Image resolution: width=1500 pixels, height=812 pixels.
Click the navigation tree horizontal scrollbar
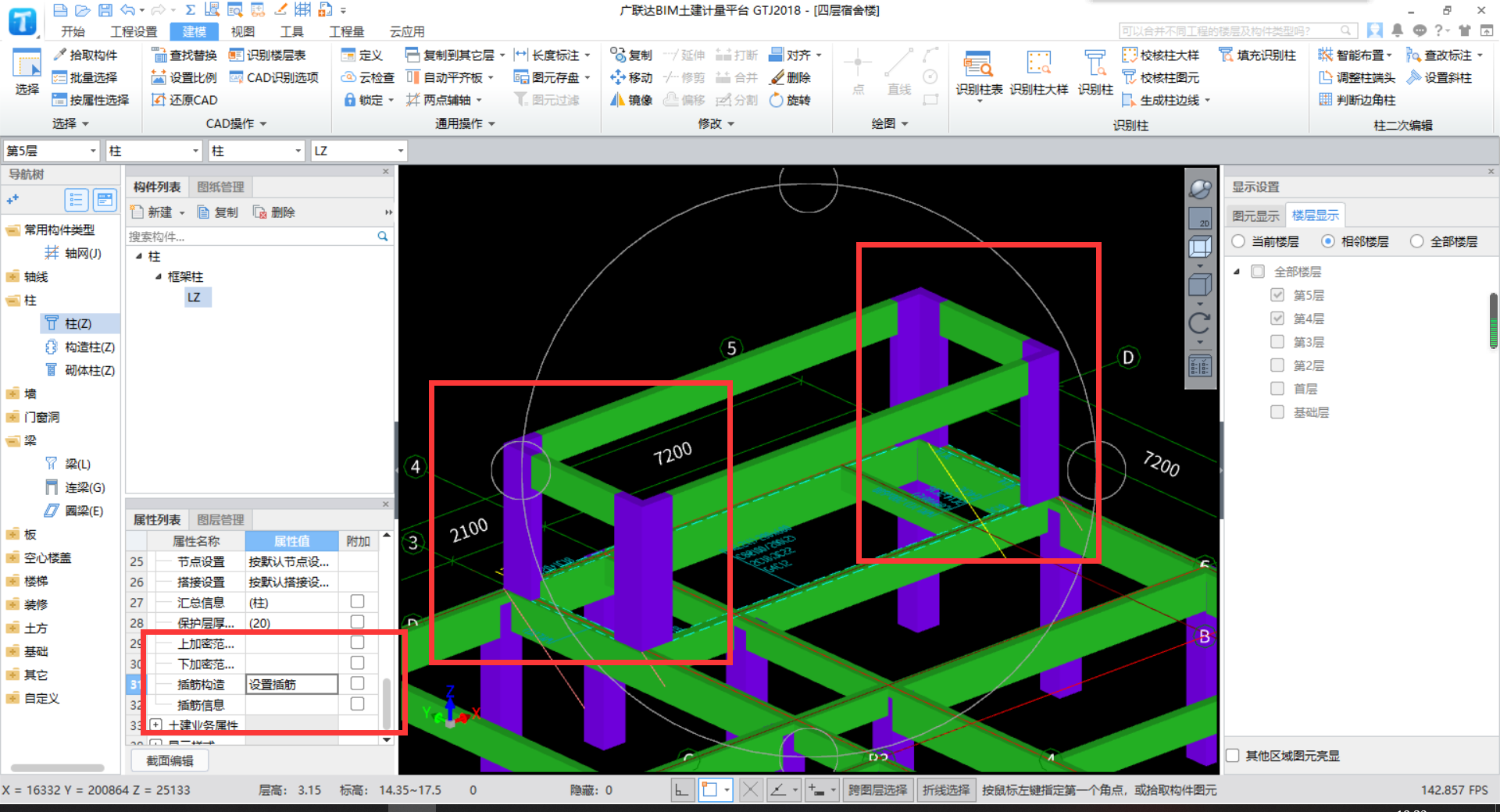click(58, 767)
